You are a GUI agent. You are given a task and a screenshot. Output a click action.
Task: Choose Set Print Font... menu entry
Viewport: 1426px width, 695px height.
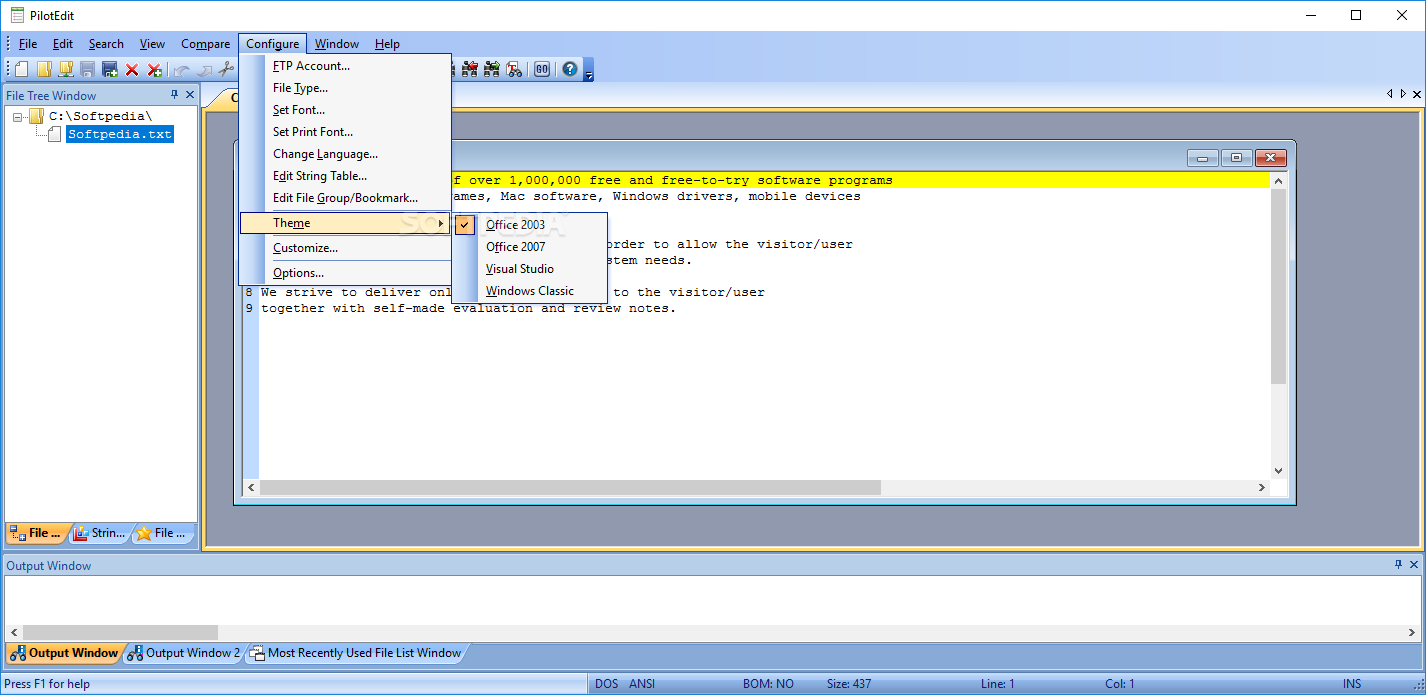345,132
